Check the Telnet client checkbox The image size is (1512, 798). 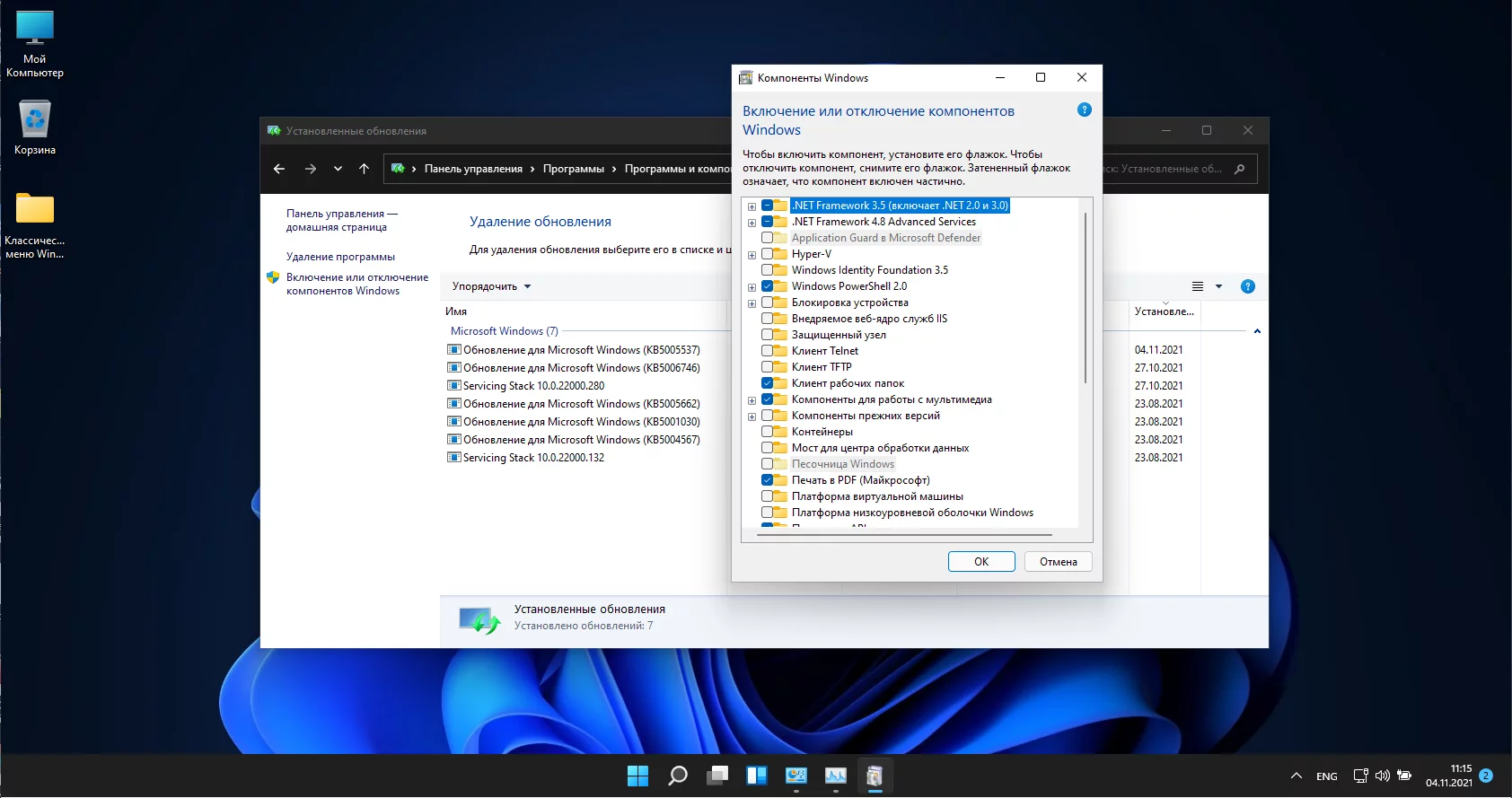[768, 351]
